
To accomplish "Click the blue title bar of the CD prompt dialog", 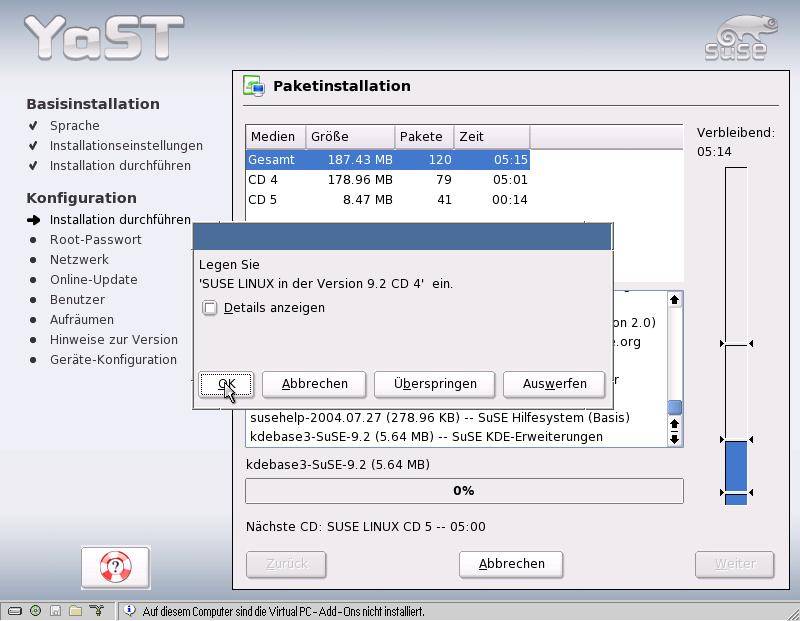I will point(402,236).
